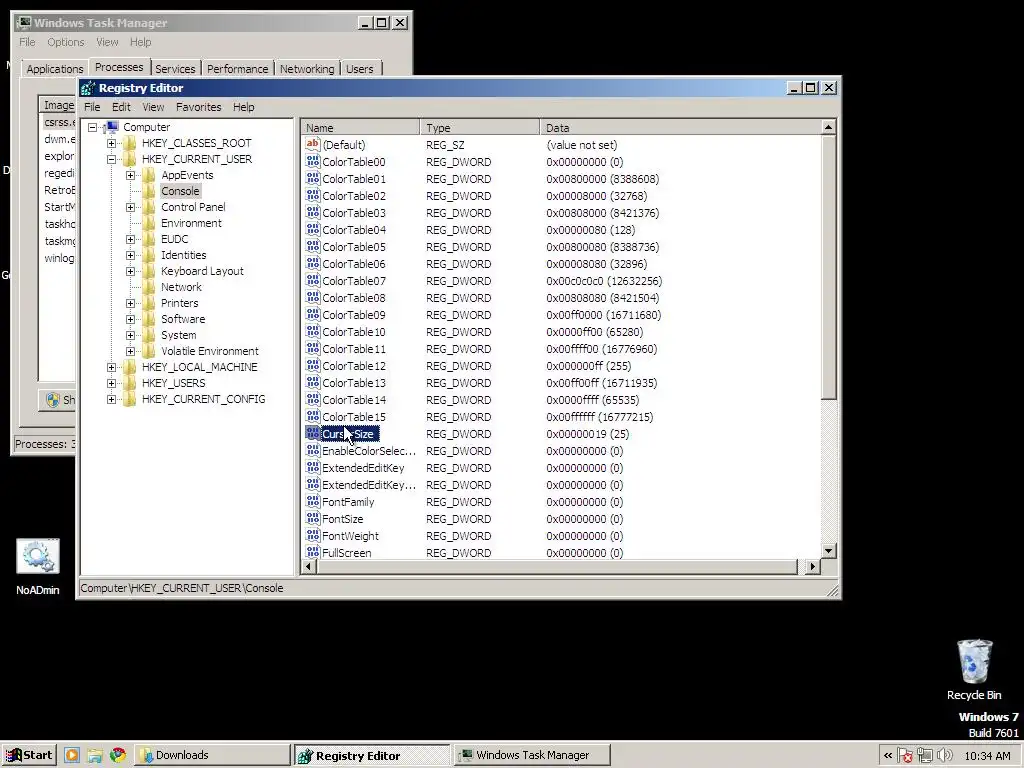Launch Chrome from the quick launch bar
This screenshot has width=1024, height=768.
(118, 755)
